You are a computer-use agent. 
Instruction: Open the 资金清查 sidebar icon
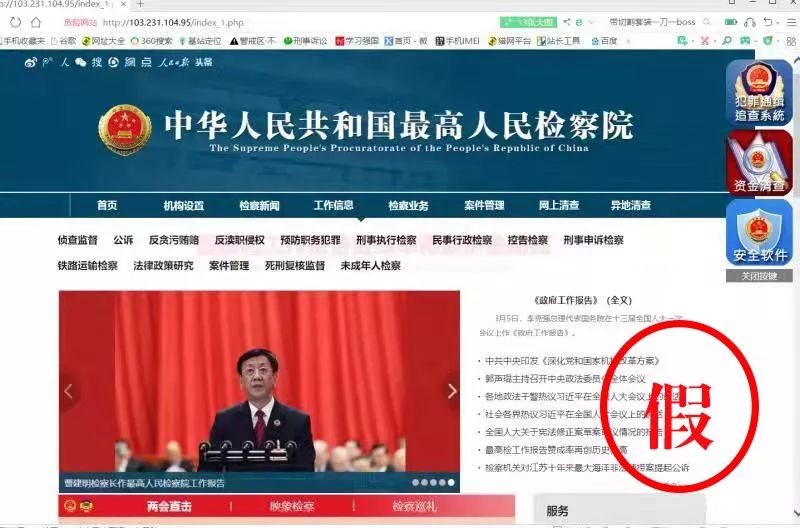(759, 162)
